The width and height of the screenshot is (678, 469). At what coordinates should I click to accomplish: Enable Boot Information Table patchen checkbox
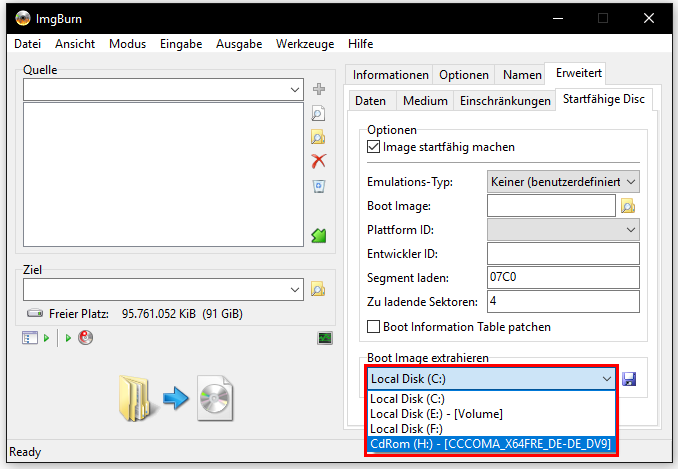pyautogui.click(x=374, y=327)
